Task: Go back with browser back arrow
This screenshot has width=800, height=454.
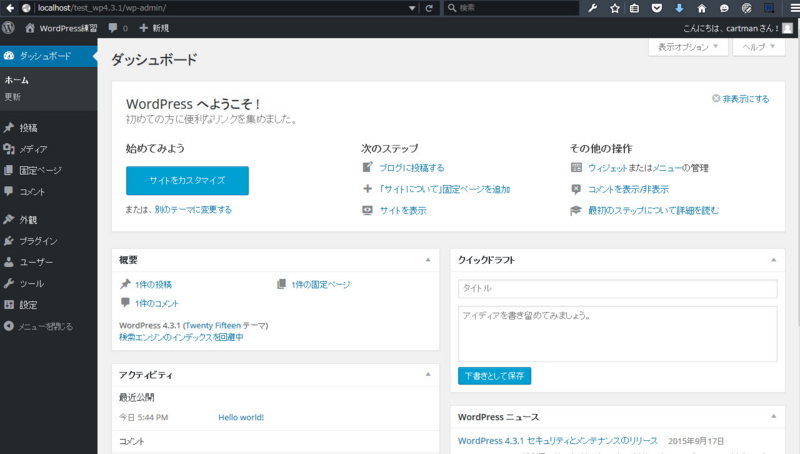Action: coord(10,8)
